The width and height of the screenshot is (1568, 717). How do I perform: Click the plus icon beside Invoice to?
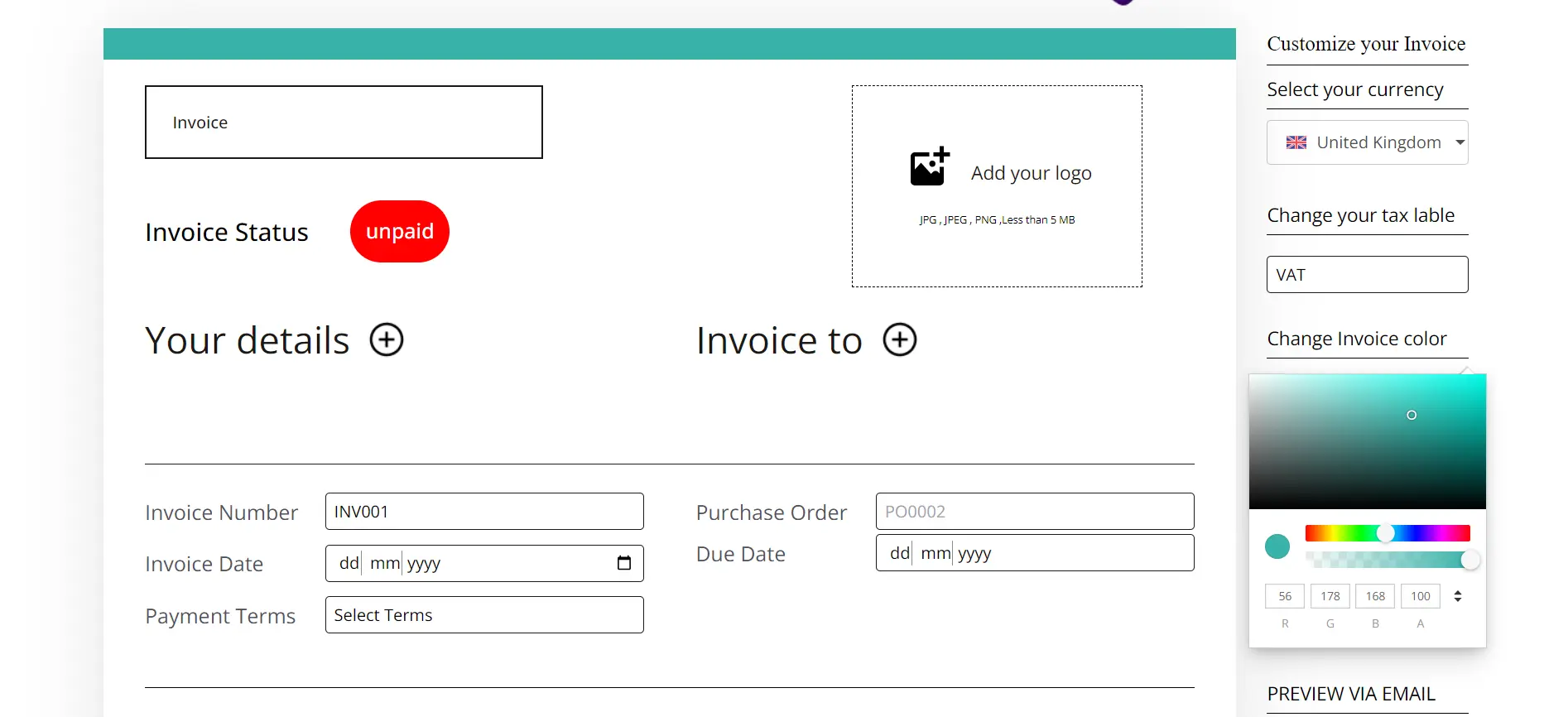(x=899, y=340)
